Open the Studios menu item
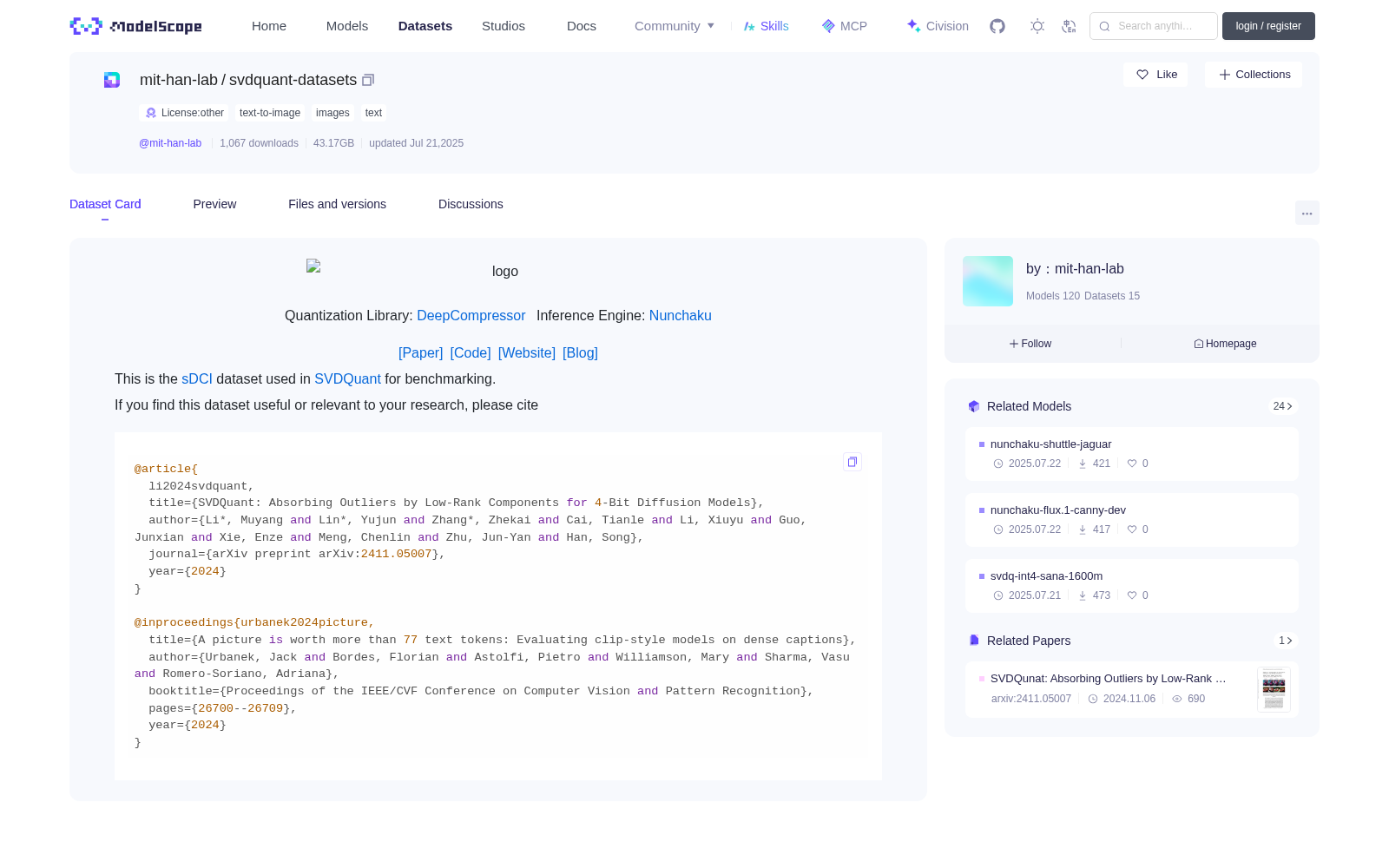The image size is (1389, 868). (504, 26)
